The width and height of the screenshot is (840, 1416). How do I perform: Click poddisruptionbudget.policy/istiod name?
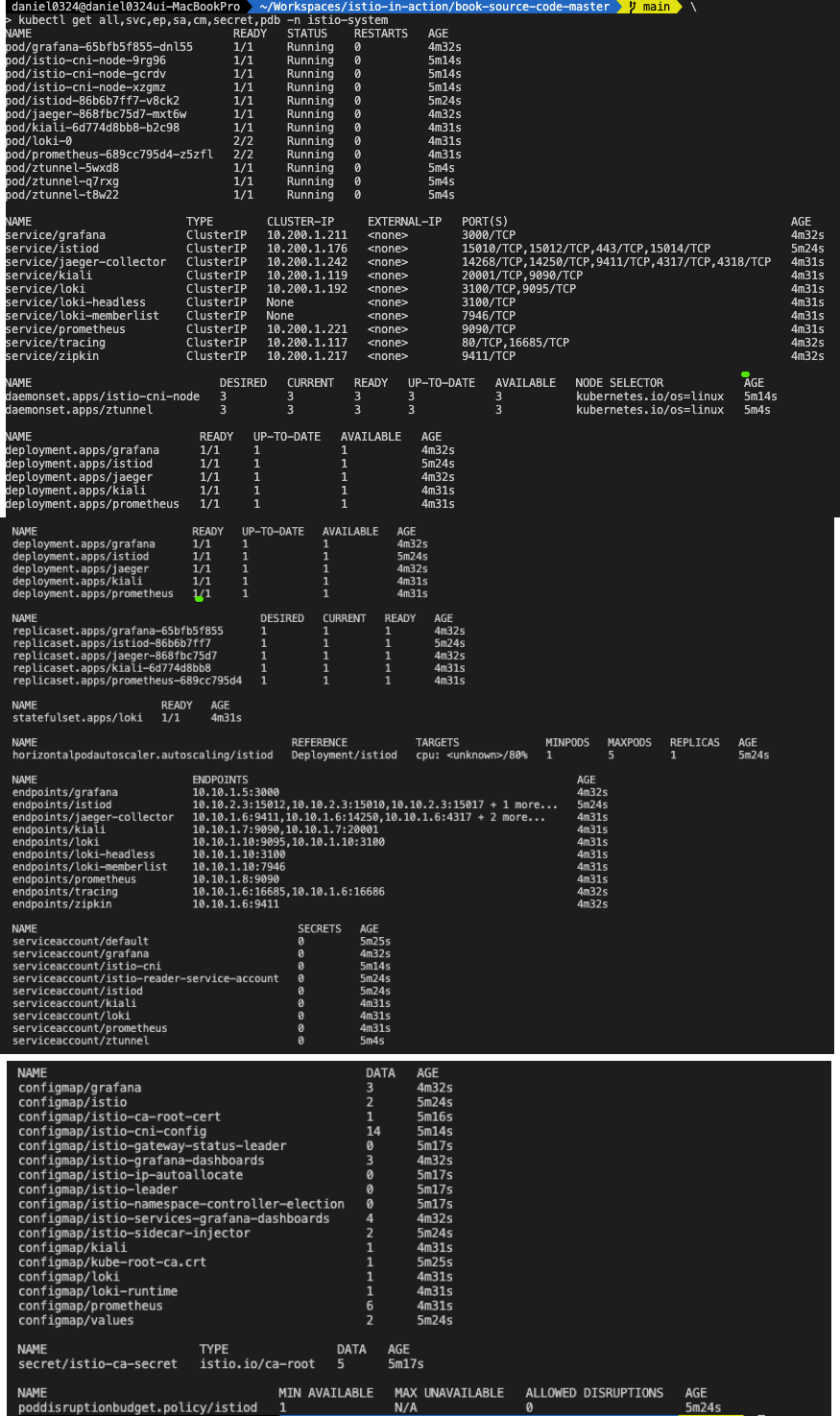pos(138,1407)
